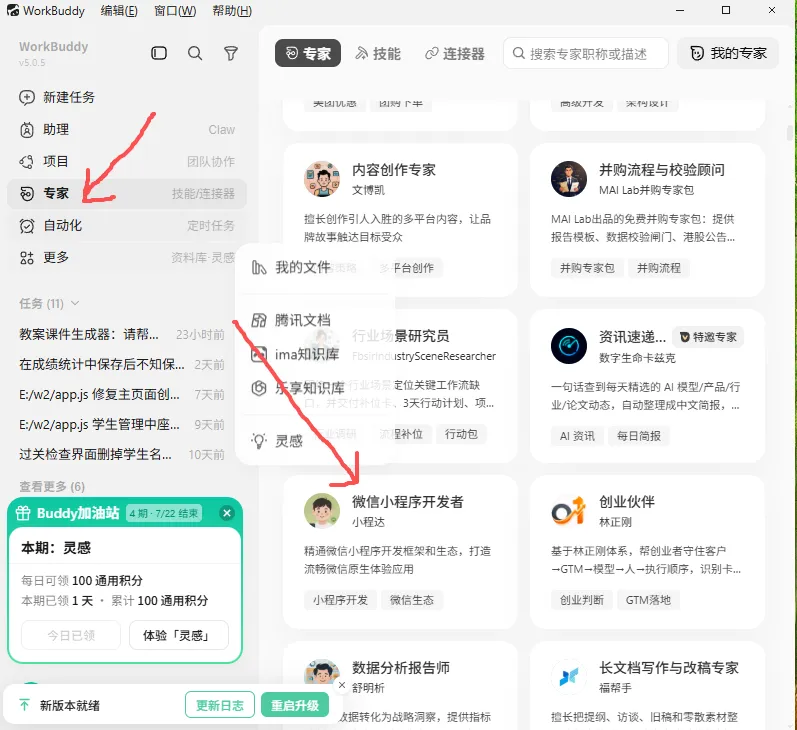The image size is (797, 730).
Task: Switch to the 技能 tab
Action: click(378, 53)
